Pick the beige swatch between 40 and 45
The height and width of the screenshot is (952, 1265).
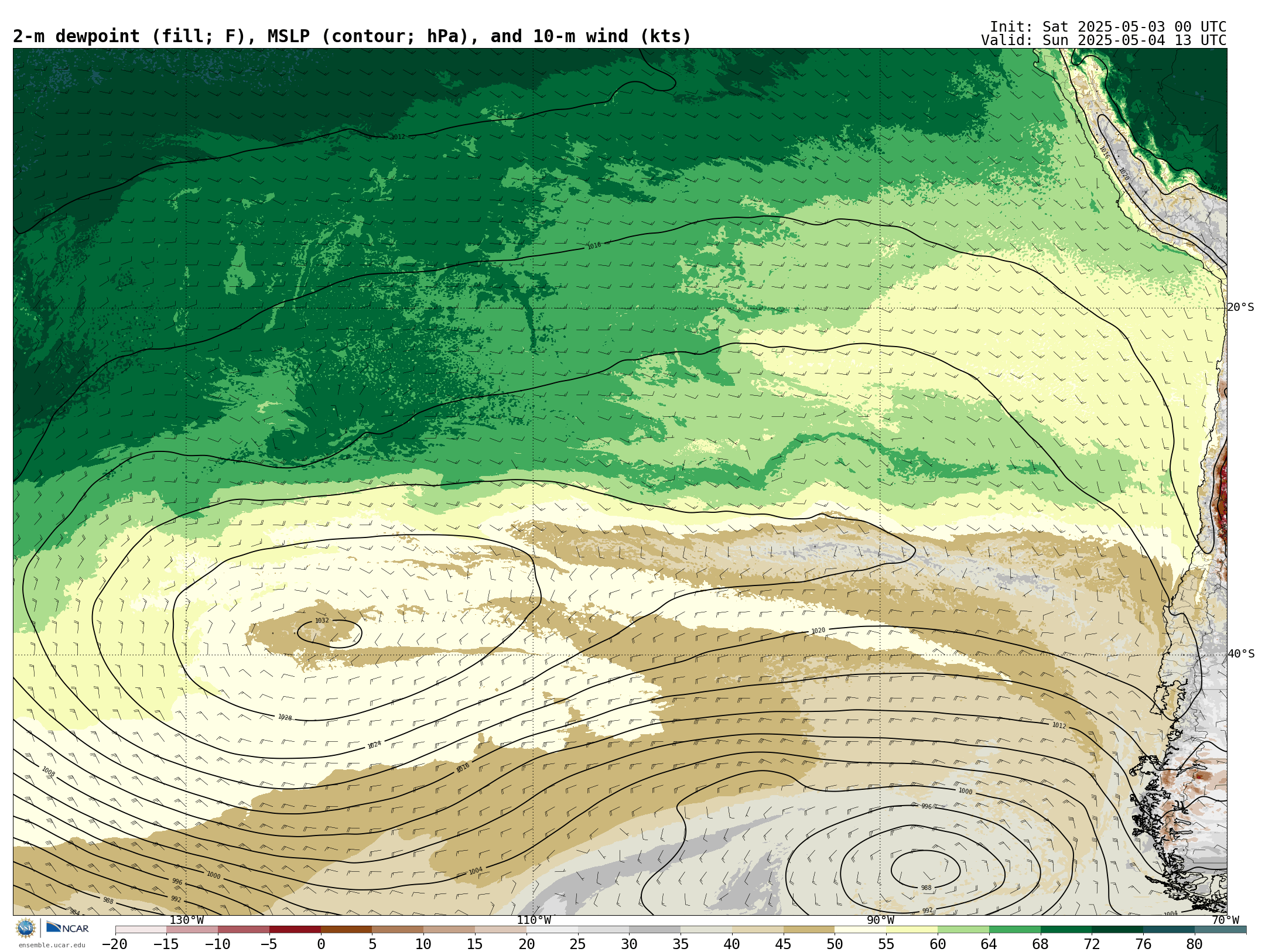pos(757,929)
